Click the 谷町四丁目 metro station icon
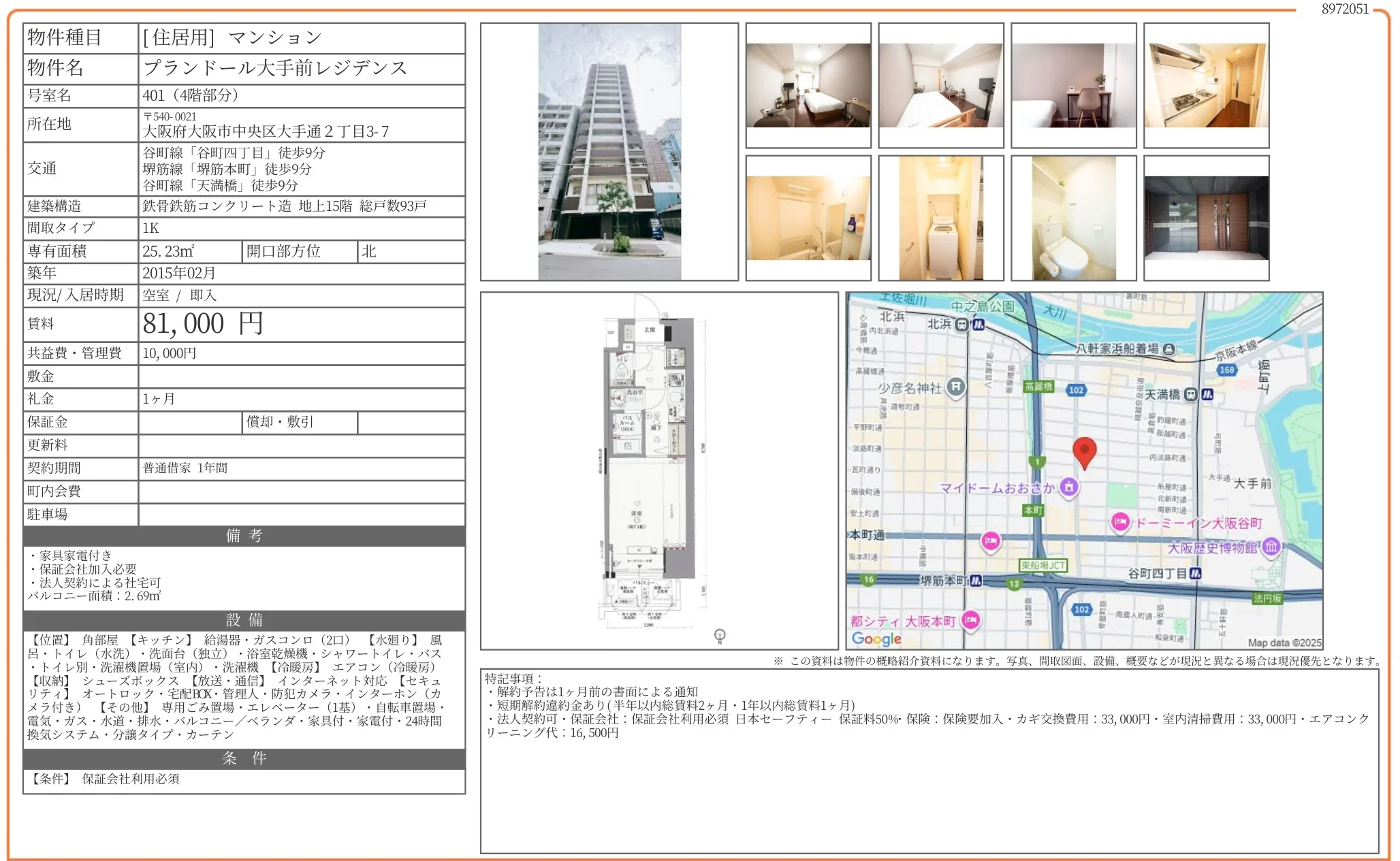The image size is (1400, 861). [1195, 574]
